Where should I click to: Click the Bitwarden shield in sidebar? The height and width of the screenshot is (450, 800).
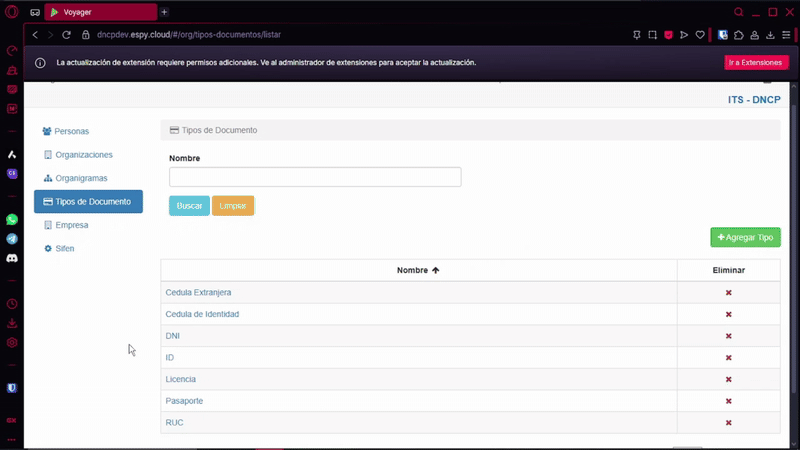click(12, 388)
